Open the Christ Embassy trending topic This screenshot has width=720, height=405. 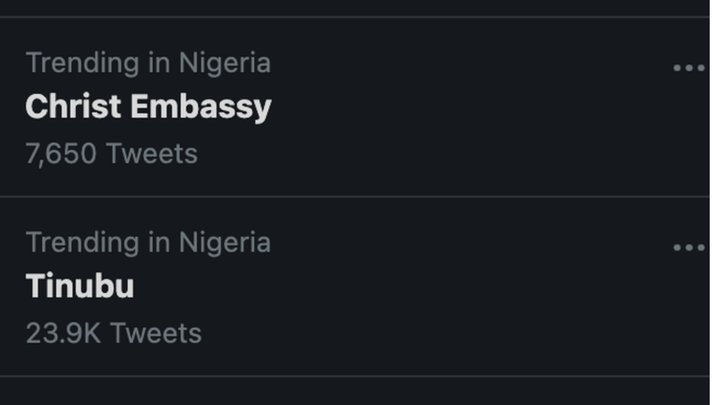tap(148, 107)
